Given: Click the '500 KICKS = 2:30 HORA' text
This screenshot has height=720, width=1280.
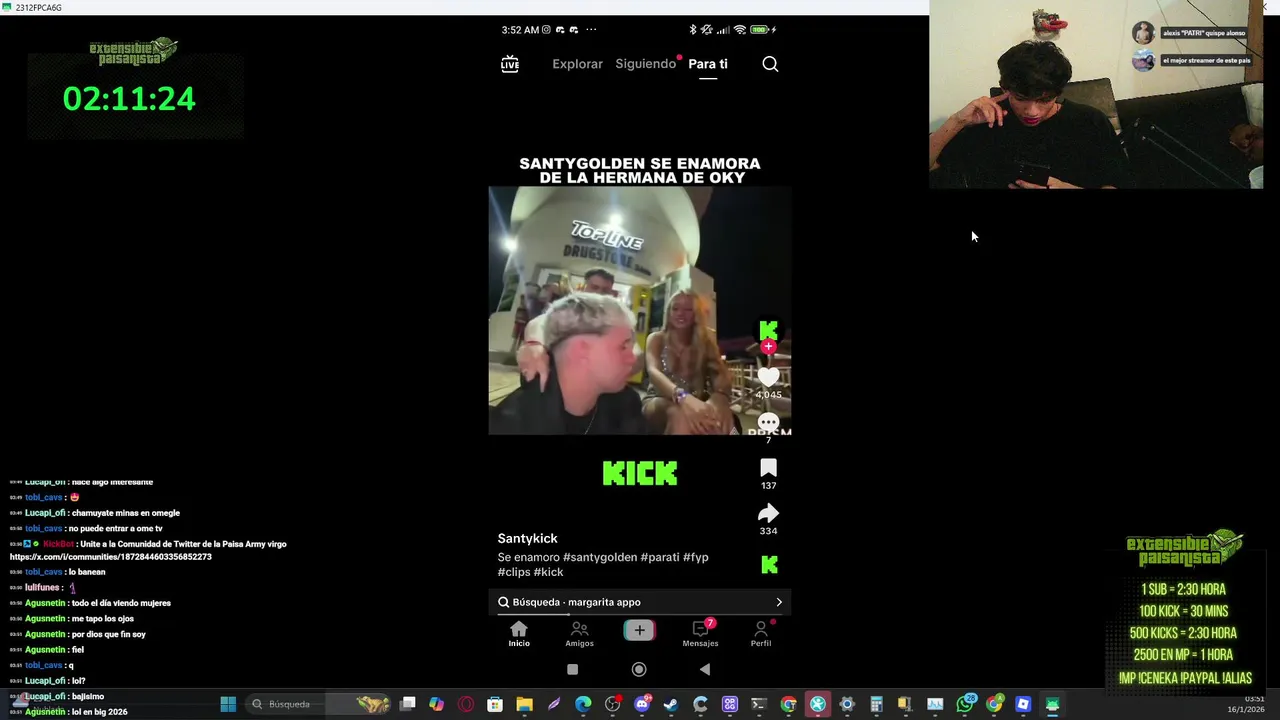Looking at the screenshot, I should point(1183,633).
